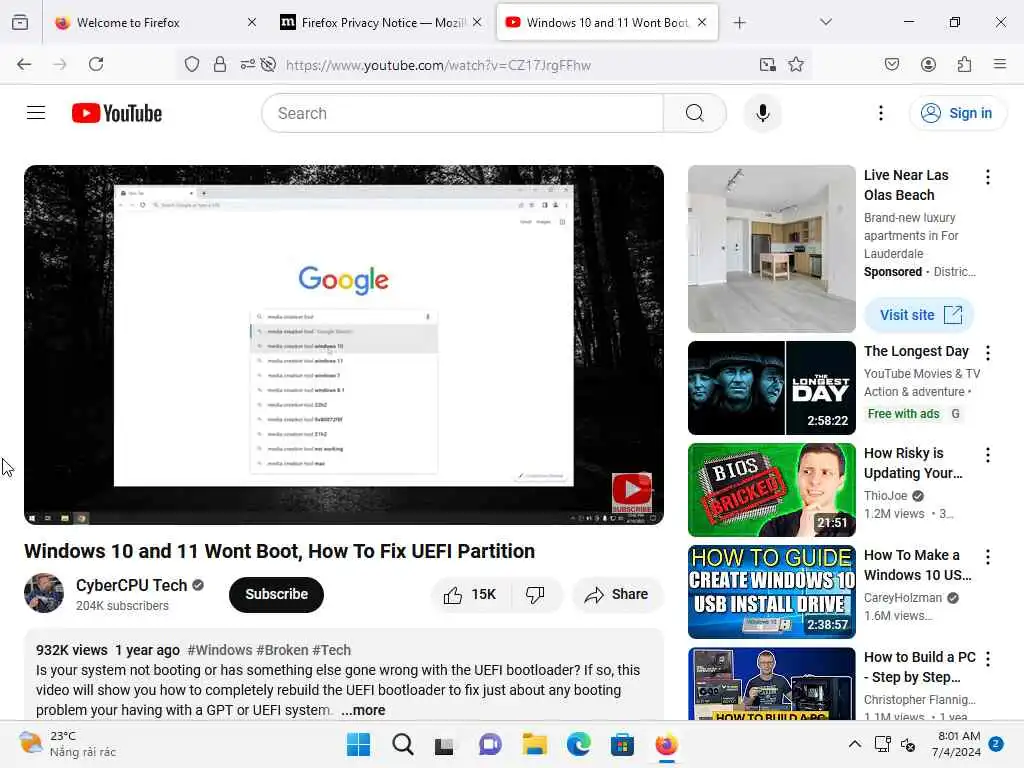Click the YouTube search magnifier button
The height and width of the screenshot is (768, 1024).
(x=695, y=113)
